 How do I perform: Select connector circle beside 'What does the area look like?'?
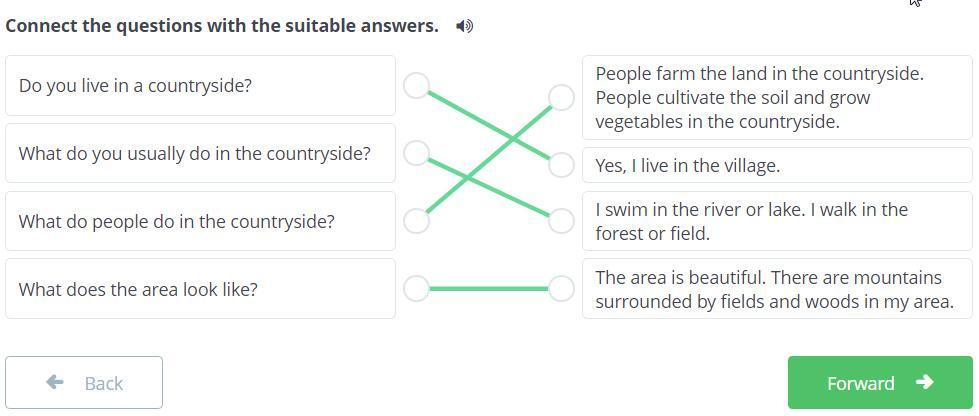pyautogui.click(x=417, y=289)
